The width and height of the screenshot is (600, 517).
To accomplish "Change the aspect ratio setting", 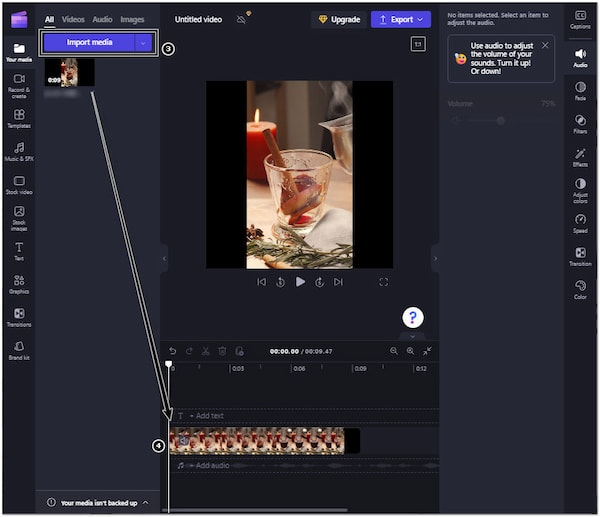I will tap(418, 44).
